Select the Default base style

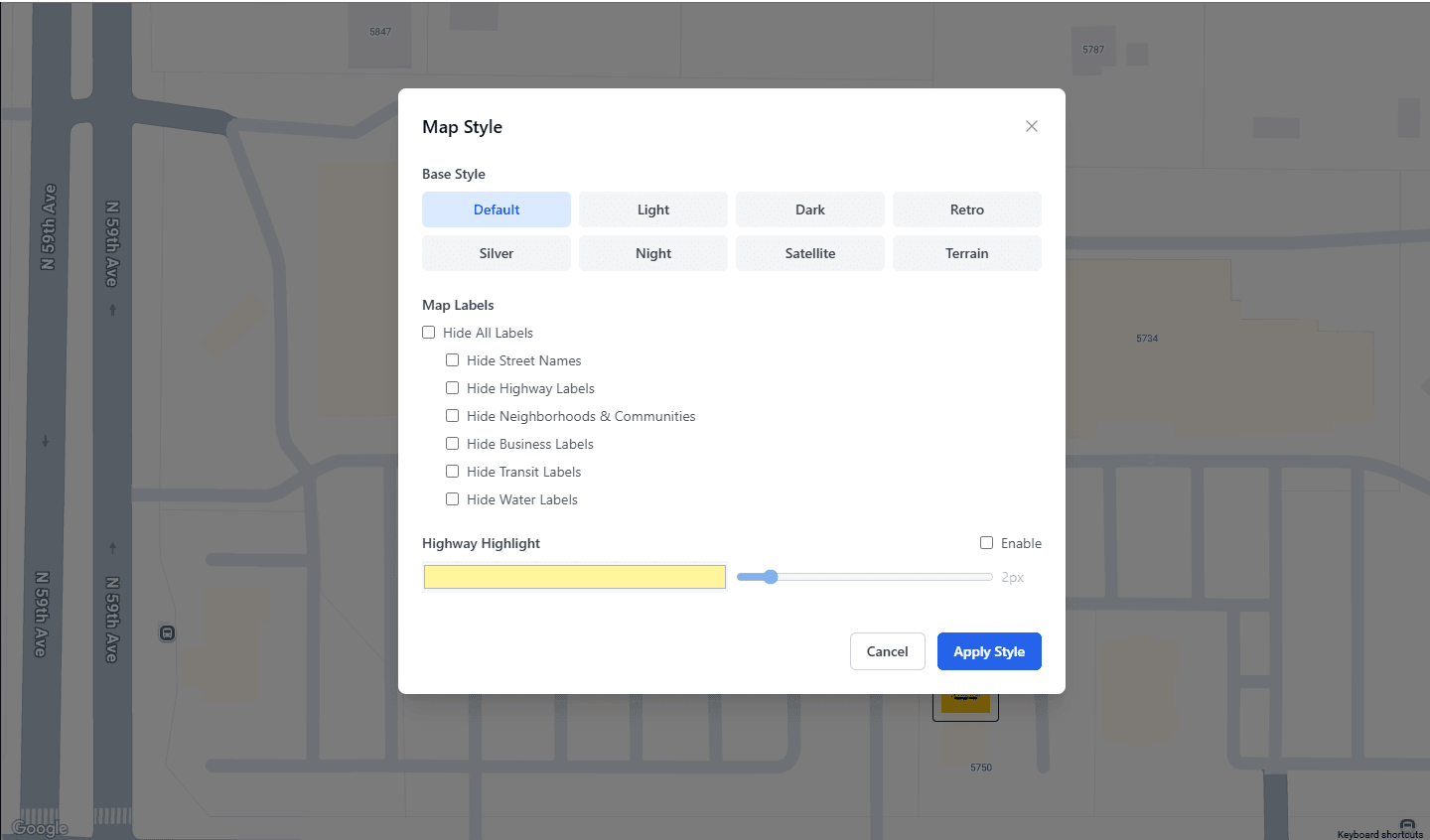point(497,210)
